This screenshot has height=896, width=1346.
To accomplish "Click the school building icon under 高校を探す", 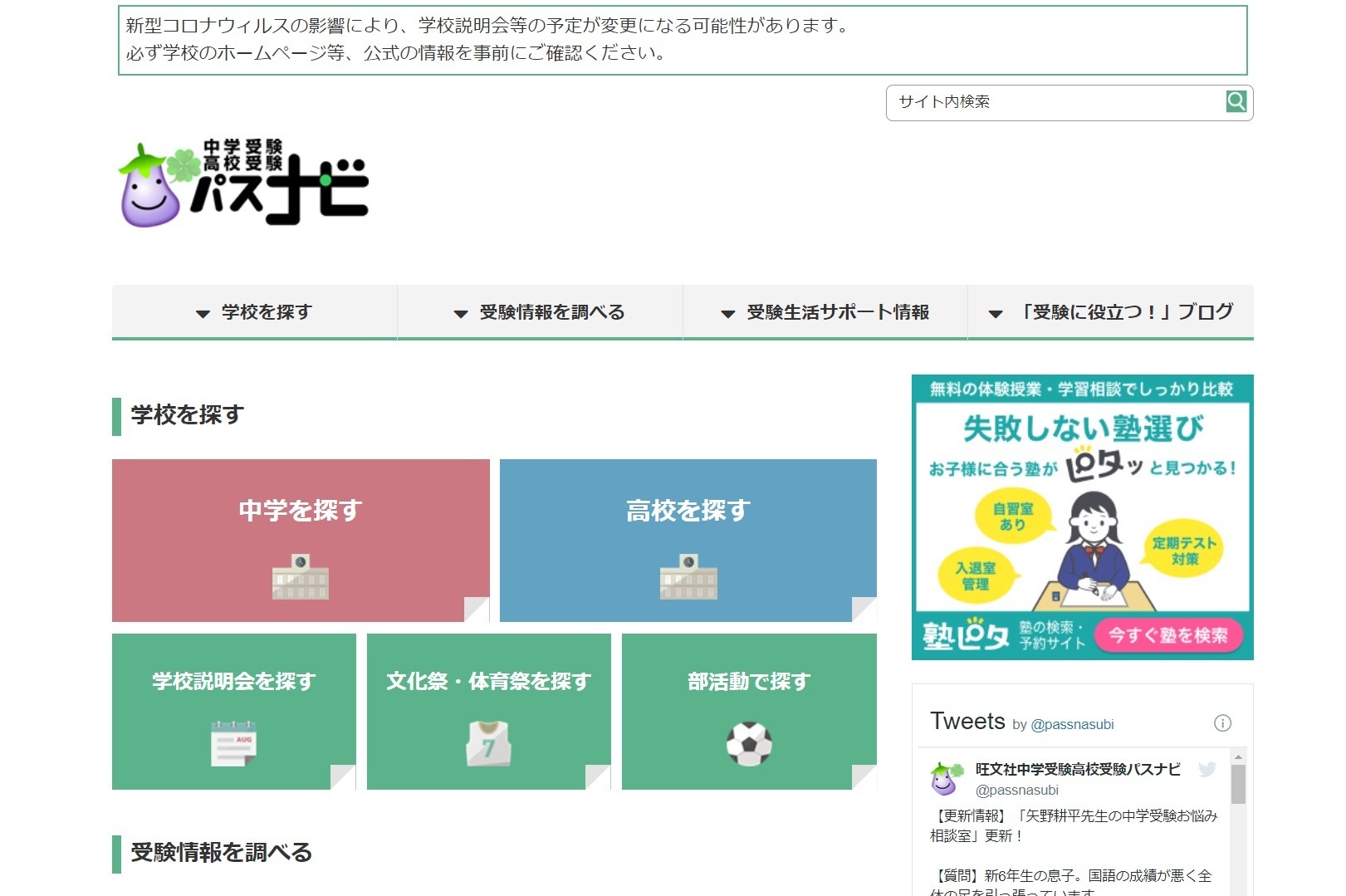I will click(688, 576).
